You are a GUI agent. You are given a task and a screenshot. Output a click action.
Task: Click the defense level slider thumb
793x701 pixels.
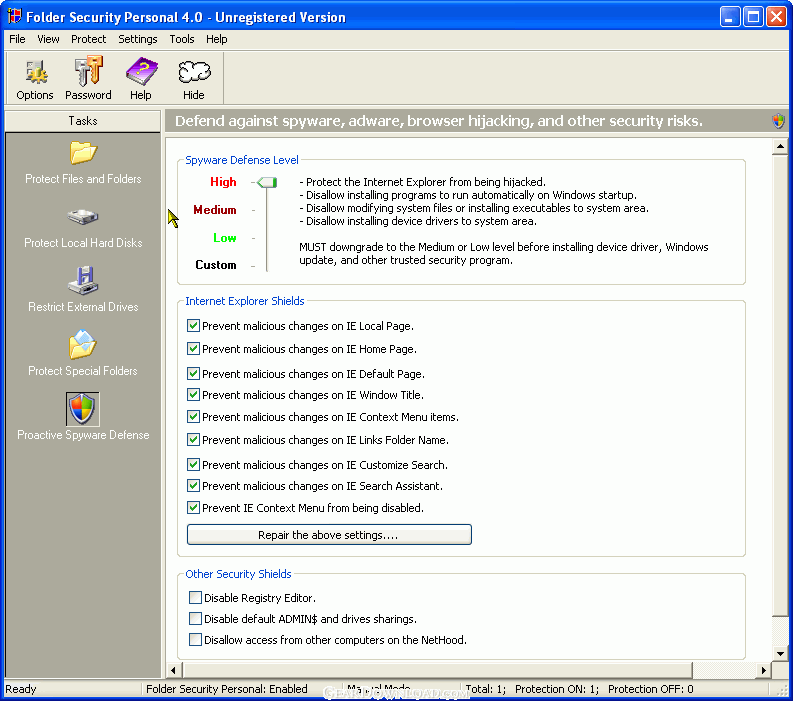[267, 182]
